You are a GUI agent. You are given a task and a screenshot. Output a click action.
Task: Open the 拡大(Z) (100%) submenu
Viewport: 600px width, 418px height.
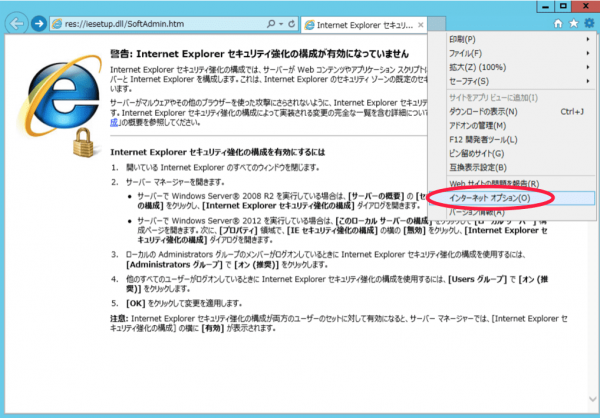512,67
